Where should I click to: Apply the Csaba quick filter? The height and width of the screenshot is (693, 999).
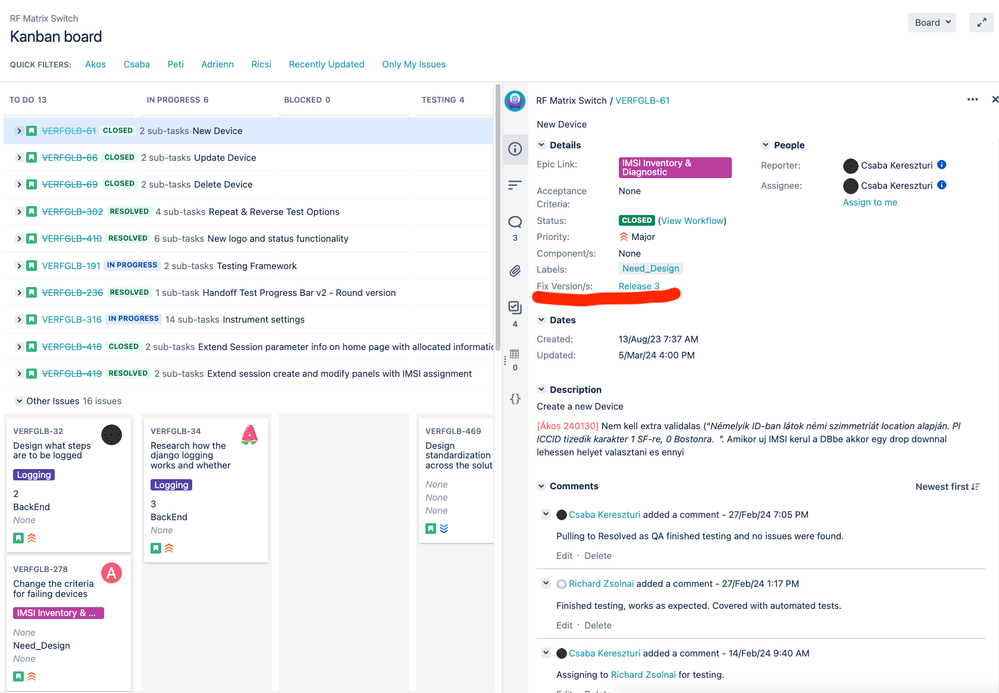(136, 64)
